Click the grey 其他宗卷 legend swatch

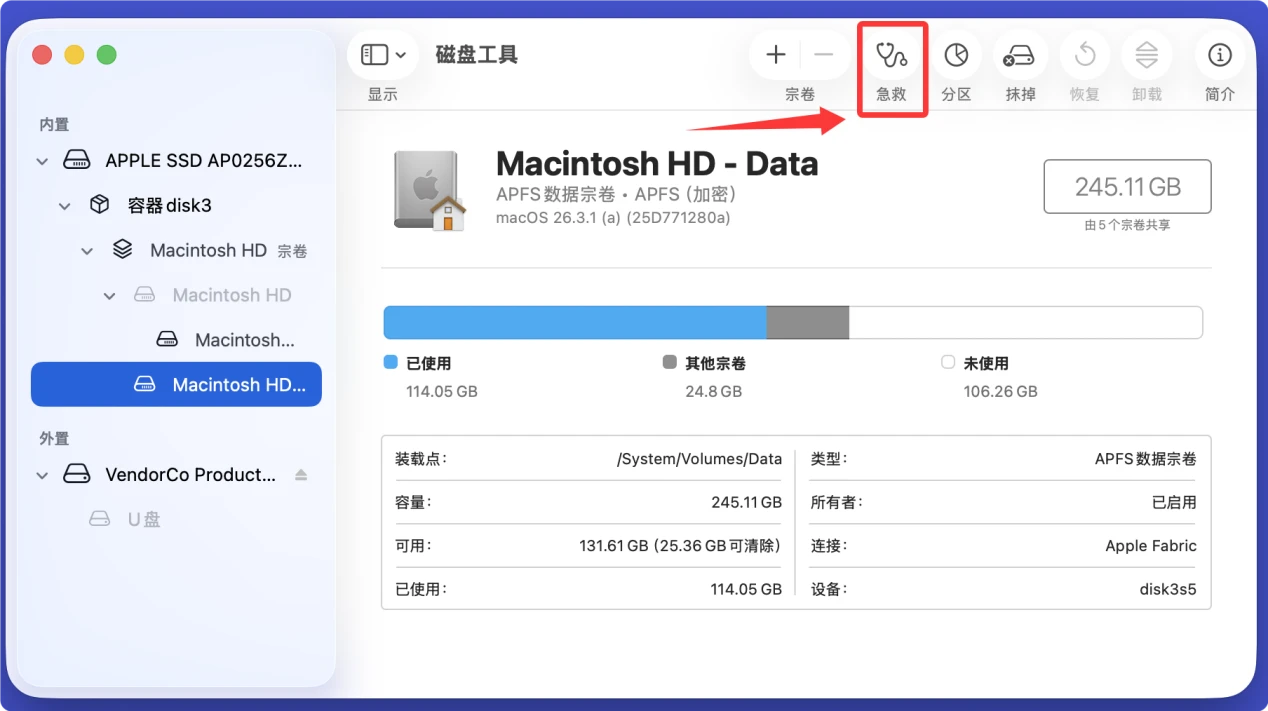click(670, 363)
